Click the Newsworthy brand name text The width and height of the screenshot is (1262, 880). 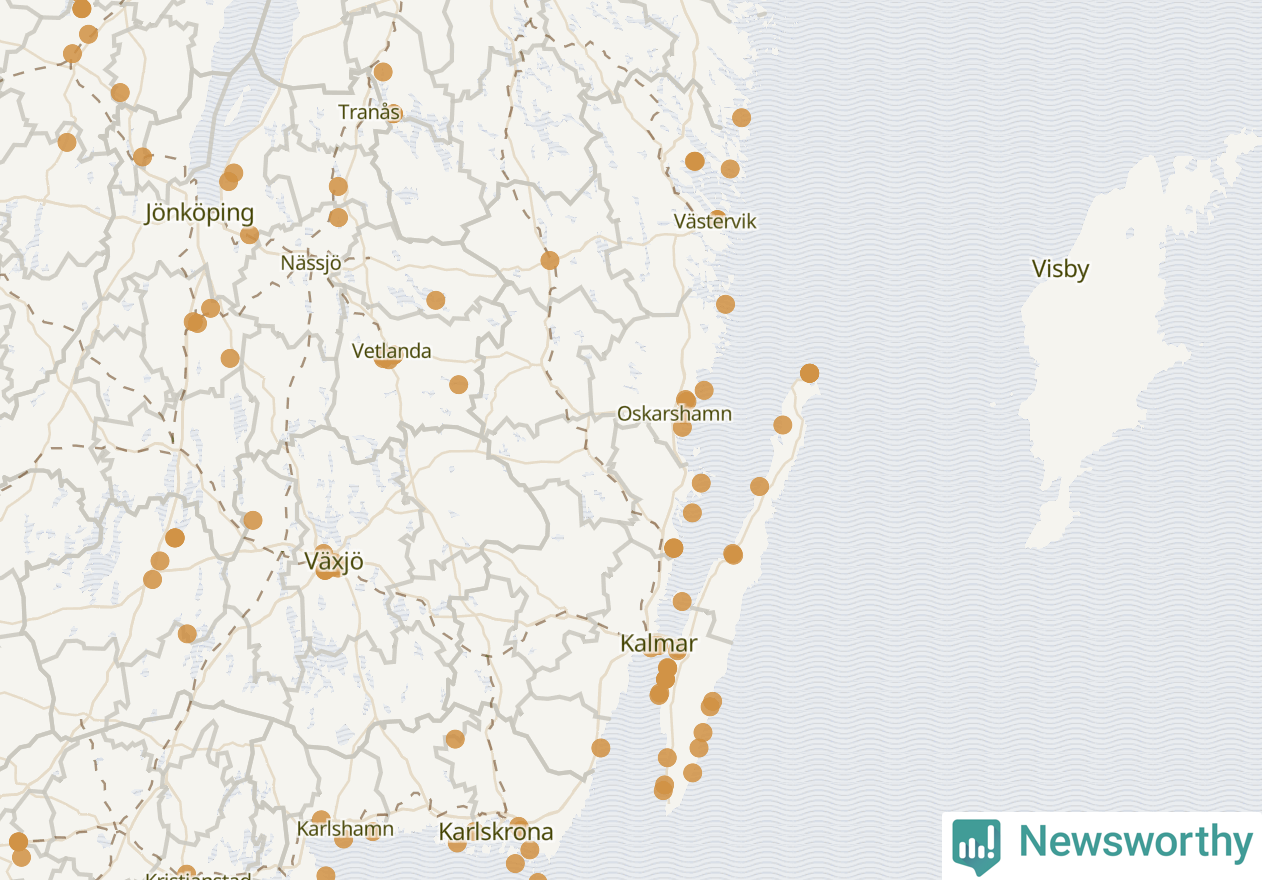[1135, 843]
